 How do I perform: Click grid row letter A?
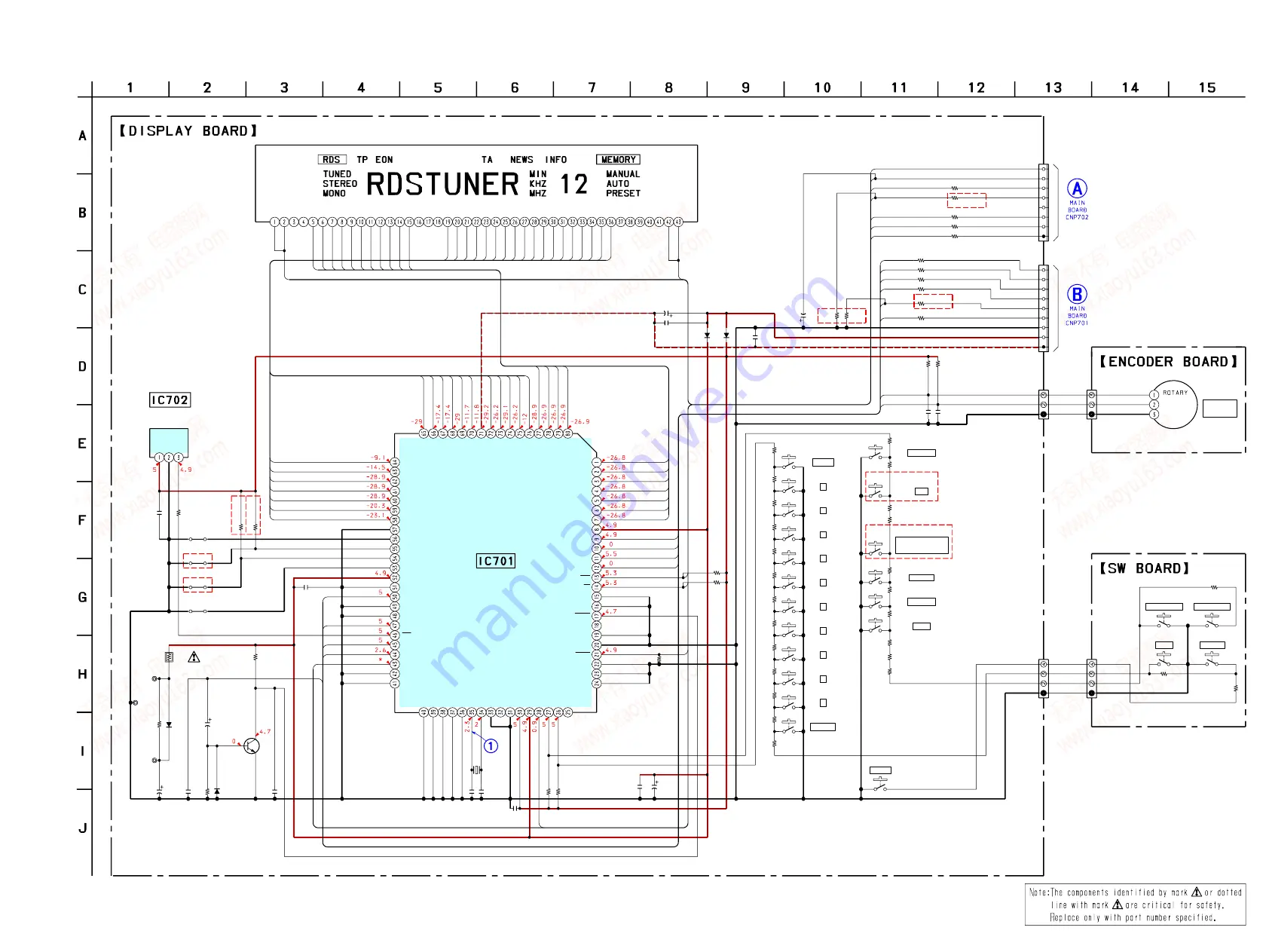pos(83,136)
